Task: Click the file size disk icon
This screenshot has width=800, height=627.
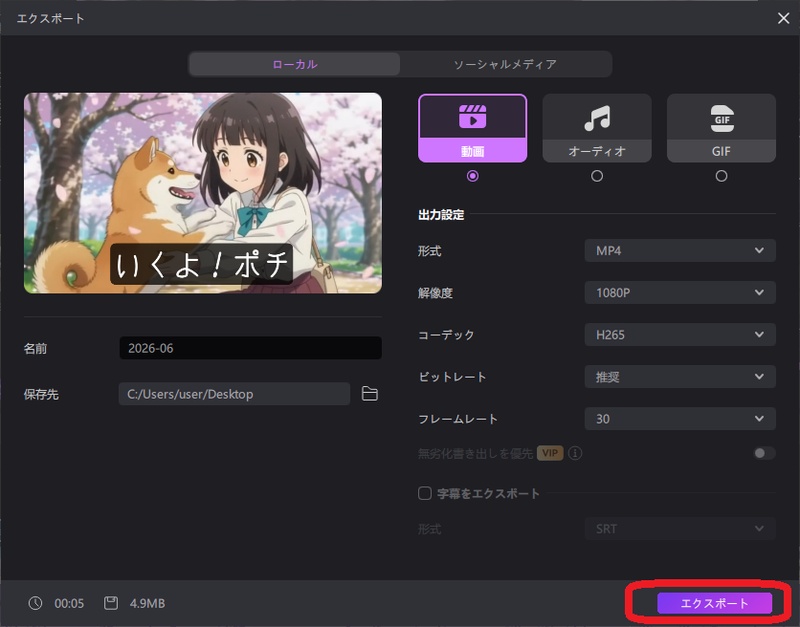Action: [111, 603]
